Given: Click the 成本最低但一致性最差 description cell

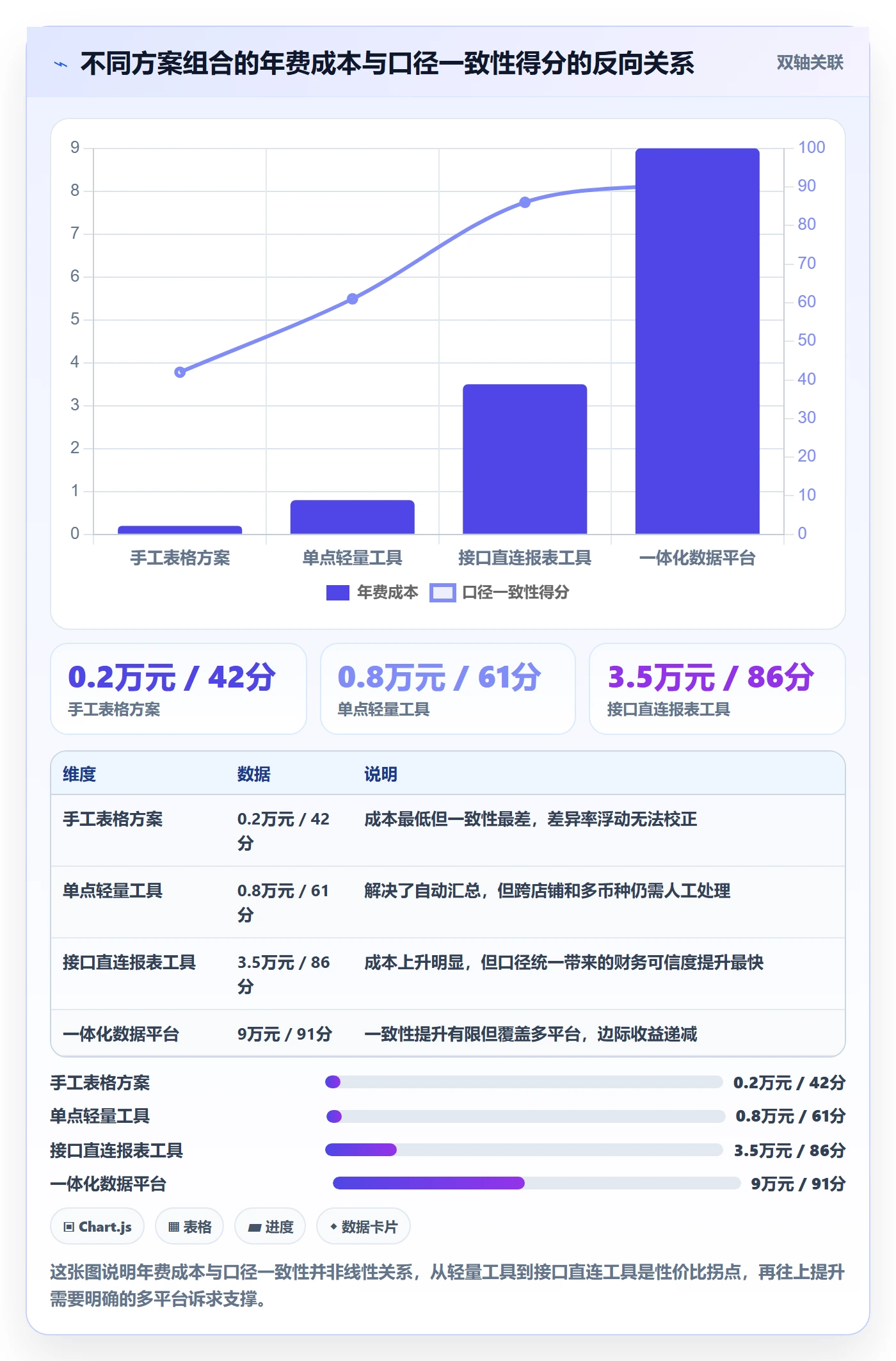Looking at the screenshot, I should pos(531,819).
